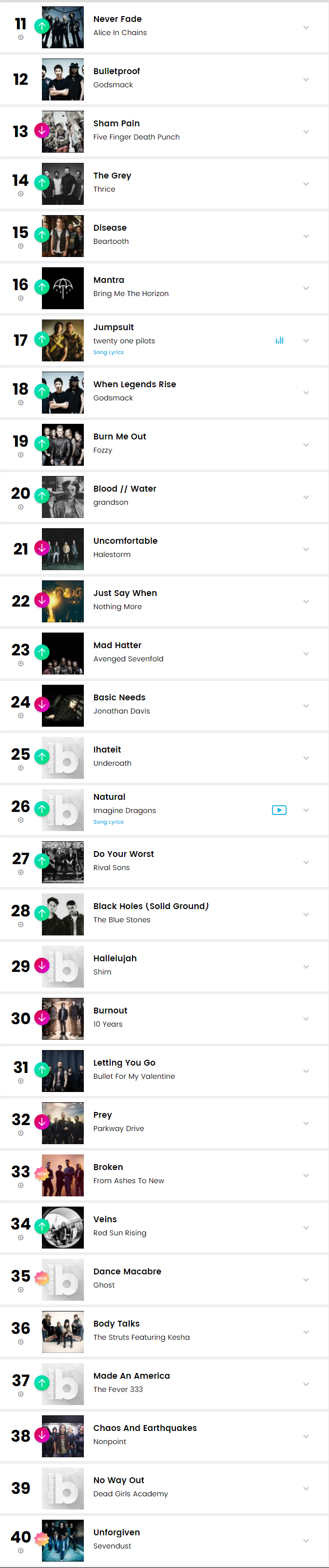The image size is (329, 1568).
Task: Click the NEW badge on Unforgiven
Action: coord(42,1539)
